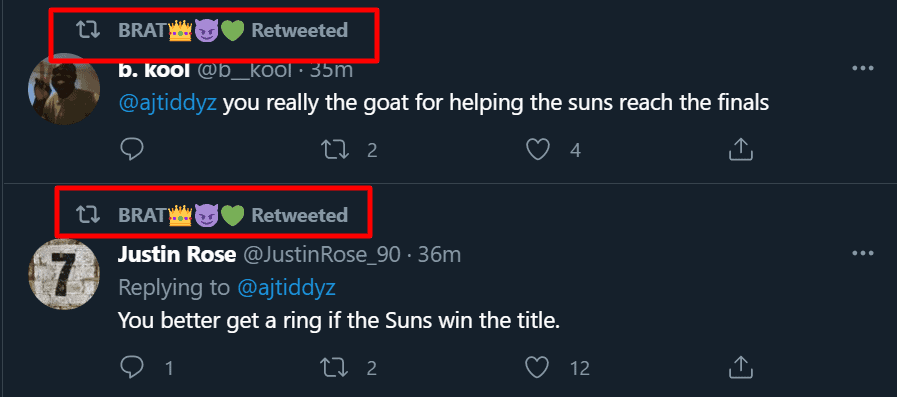The height and width of the screenshot is (397, 897).
Task: Share Justin Rose's tweet
Action: click(740, 367)
